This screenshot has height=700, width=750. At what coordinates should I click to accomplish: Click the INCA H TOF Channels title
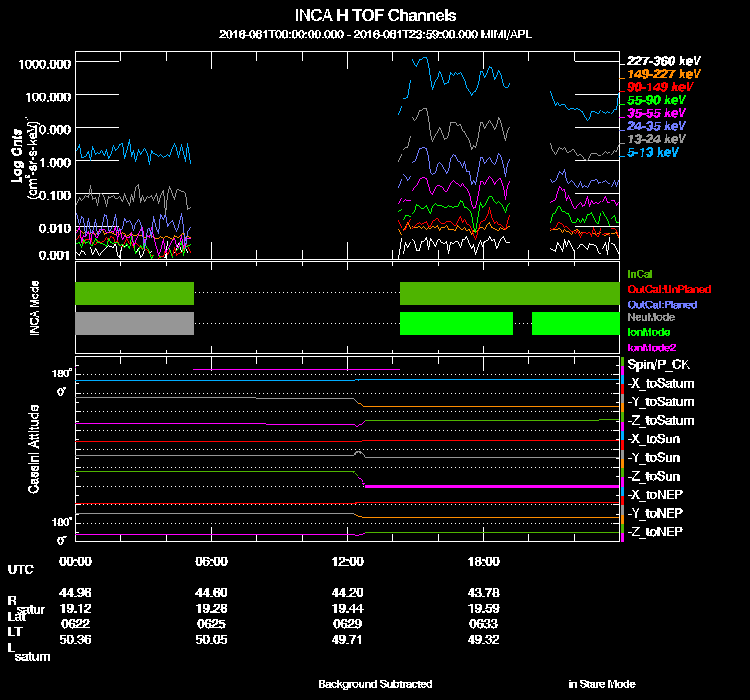coord(375,16)
